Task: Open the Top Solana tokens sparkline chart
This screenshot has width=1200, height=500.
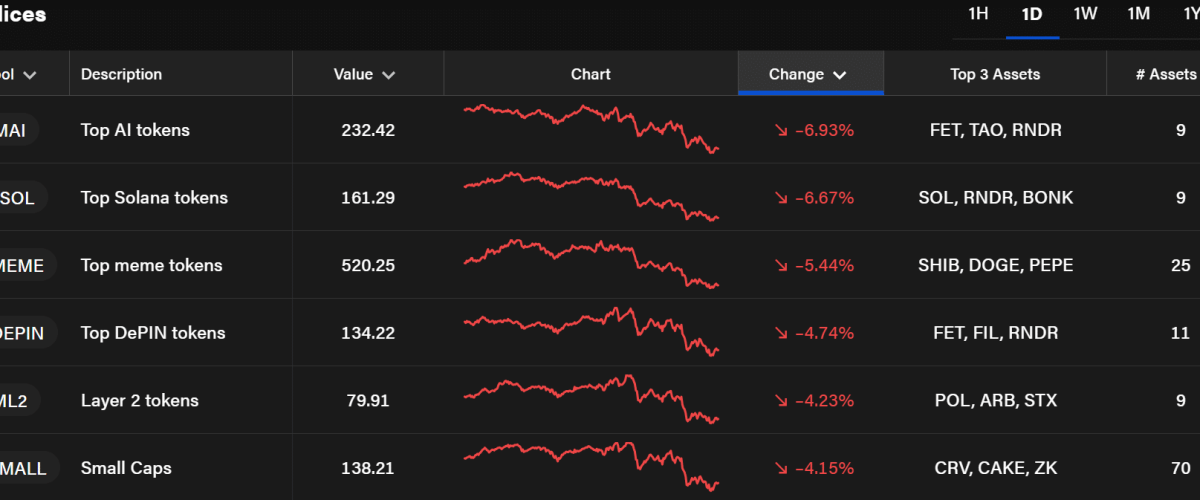Action: (591, 197)
